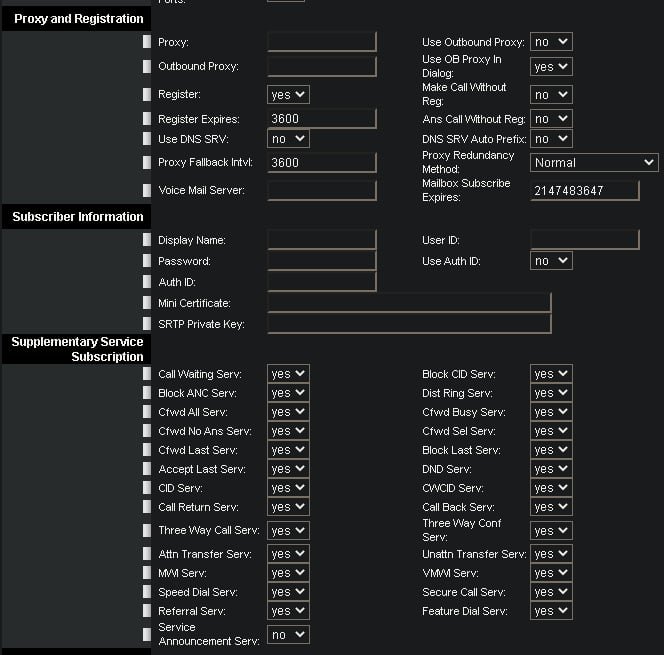Screen dimensions: 664x655
Task: Open the Register yes/no dropdown
Action: click(x=288, y=94)
